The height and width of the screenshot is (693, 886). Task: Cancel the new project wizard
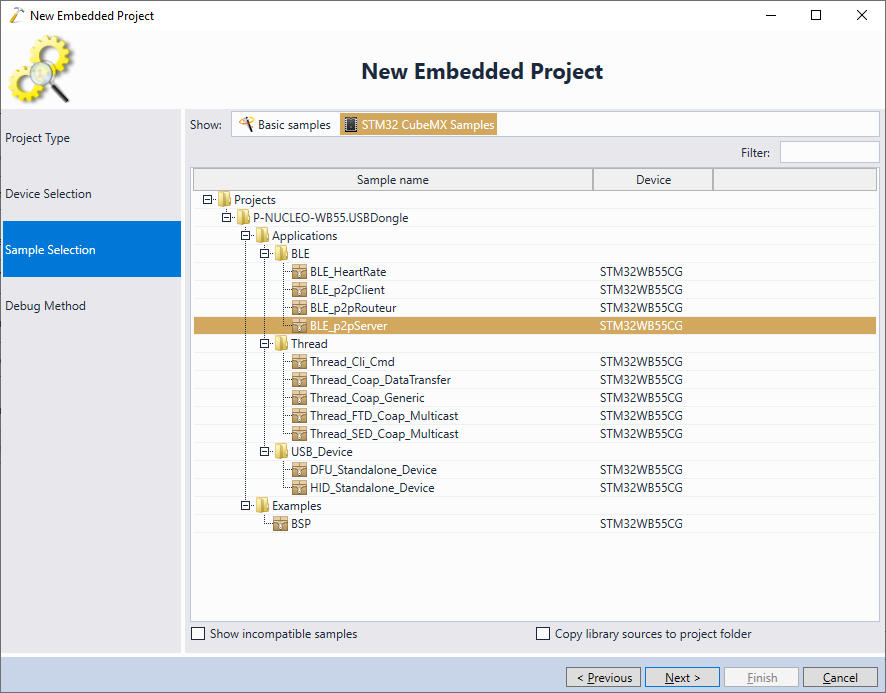(840, 677)
